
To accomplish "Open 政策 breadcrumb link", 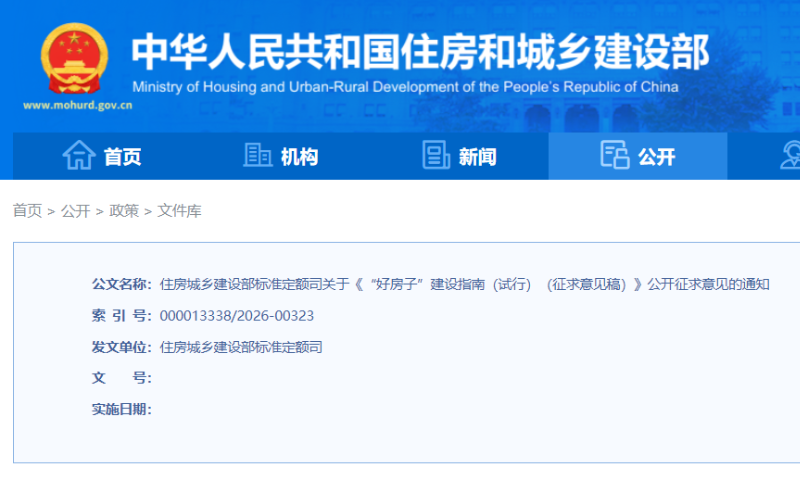I will (124, 211).
